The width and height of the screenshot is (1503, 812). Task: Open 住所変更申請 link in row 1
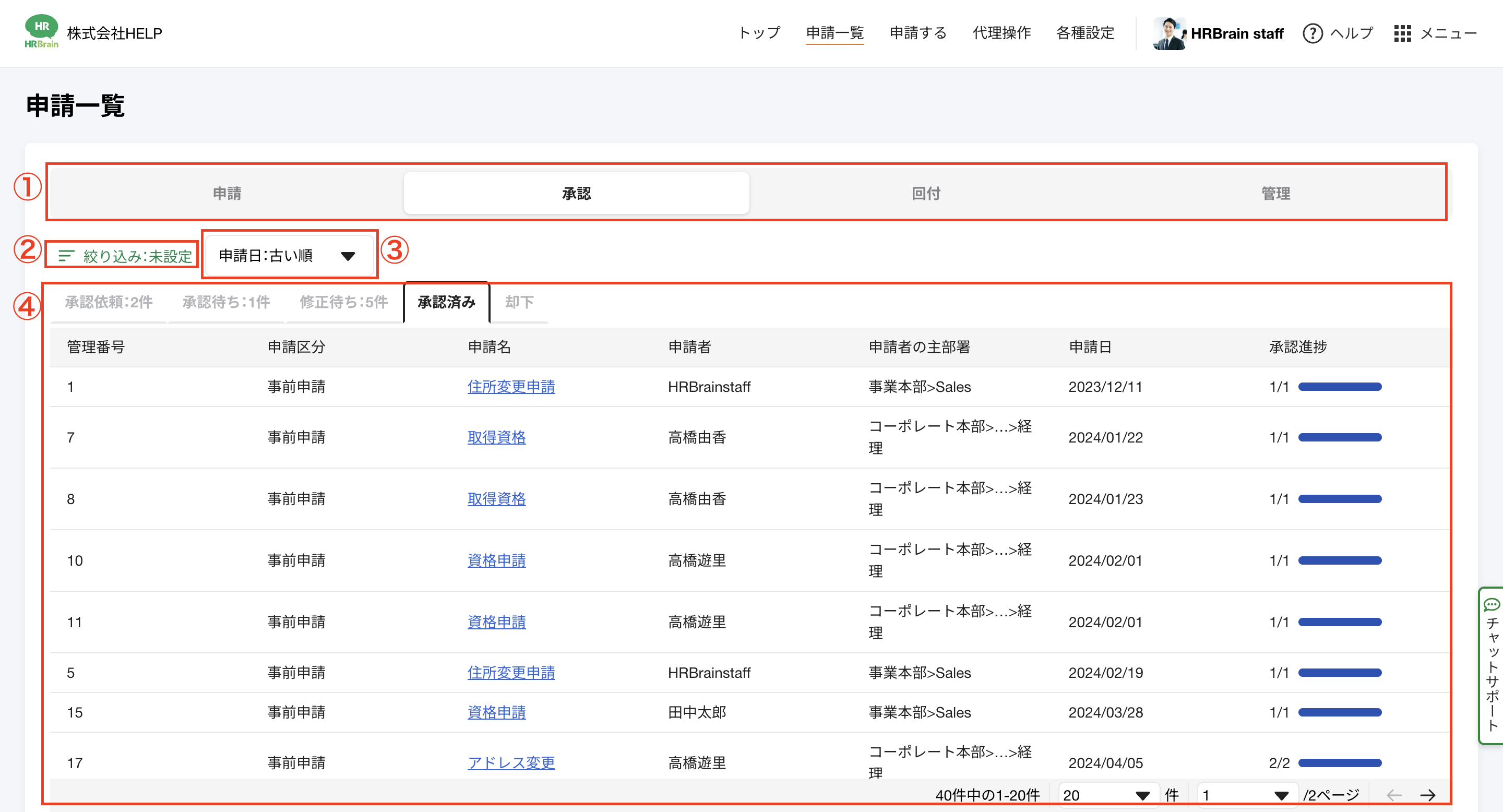coord(510,386)
